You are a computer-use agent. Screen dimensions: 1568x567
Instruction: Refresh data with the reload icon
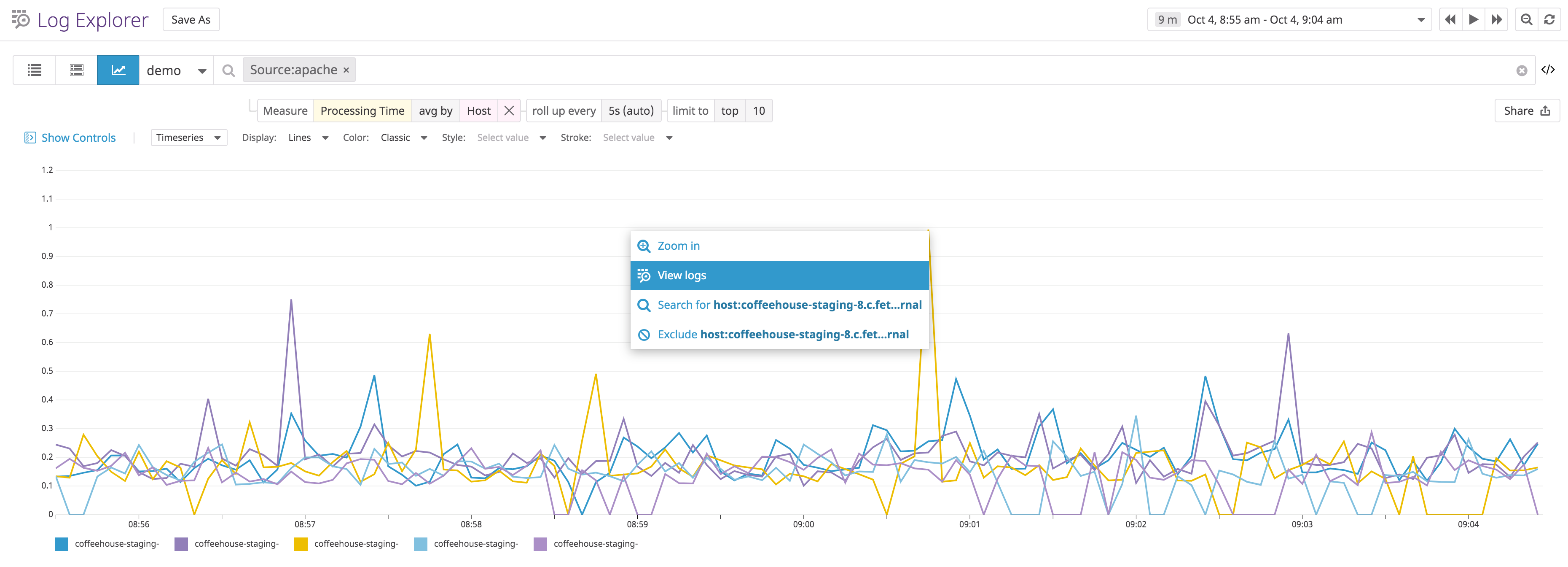(1550, 19)
